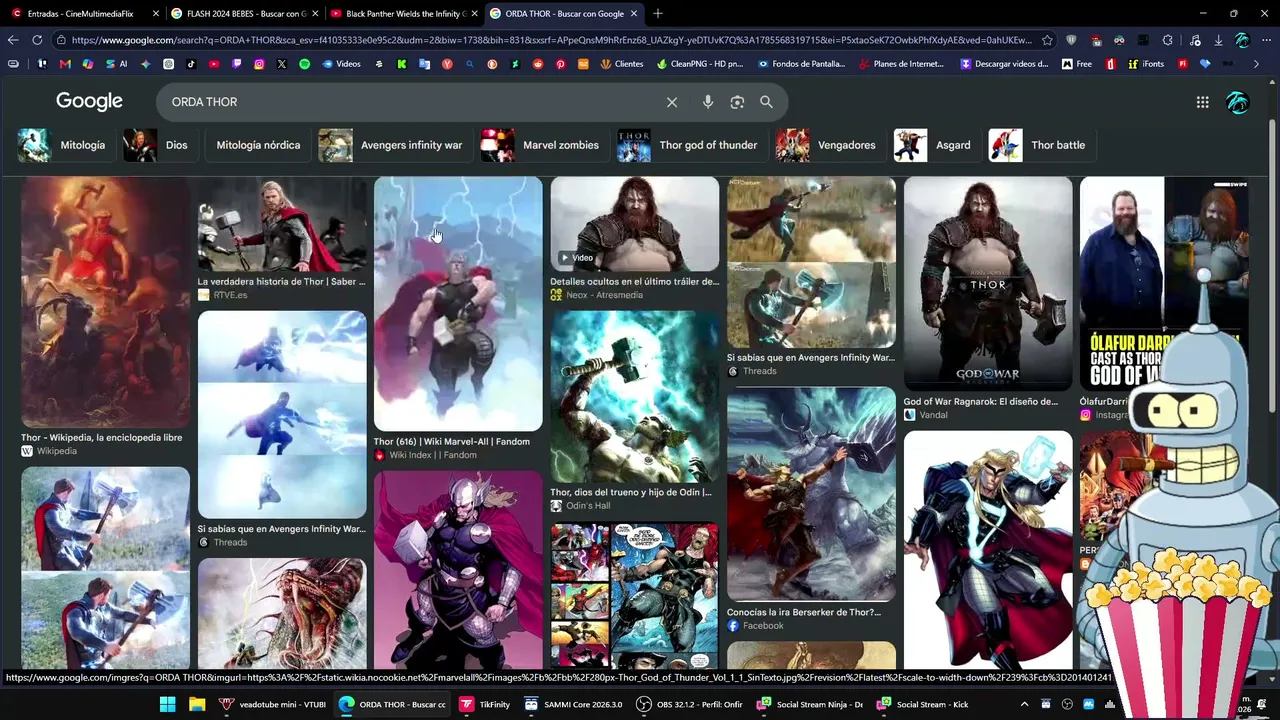Screen dimensions: 1280x720
Task: Open Google Lens image search
Action: 737,102
